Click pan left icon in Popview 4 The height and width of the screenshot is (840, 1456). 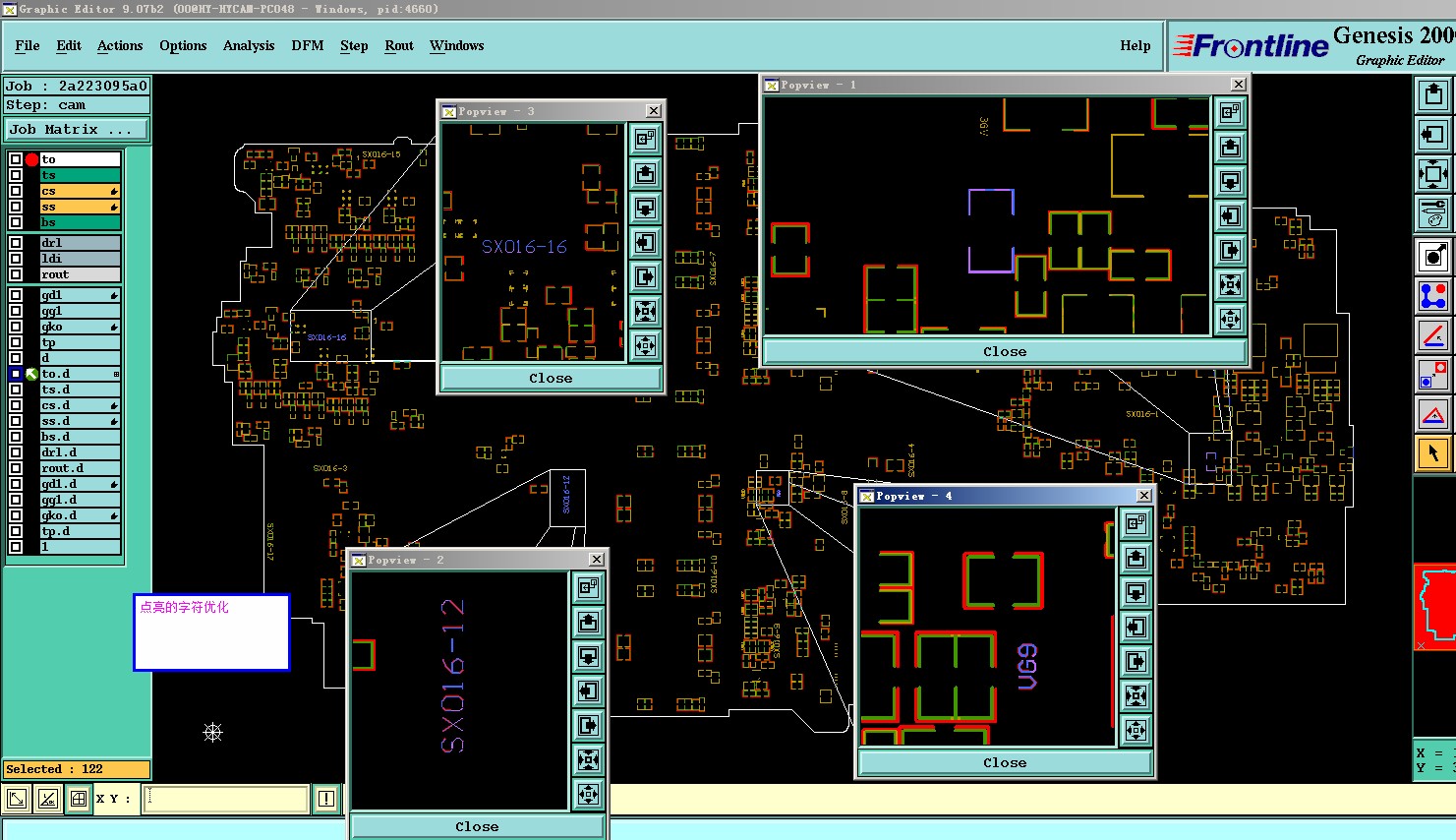1136,628
